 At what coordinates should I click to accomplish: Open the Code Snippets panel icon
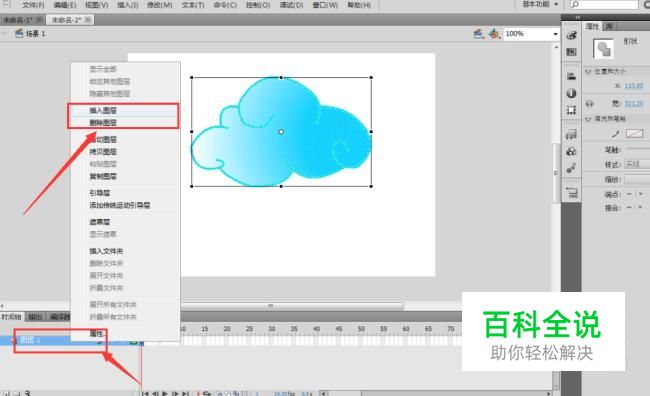(572, 134)
